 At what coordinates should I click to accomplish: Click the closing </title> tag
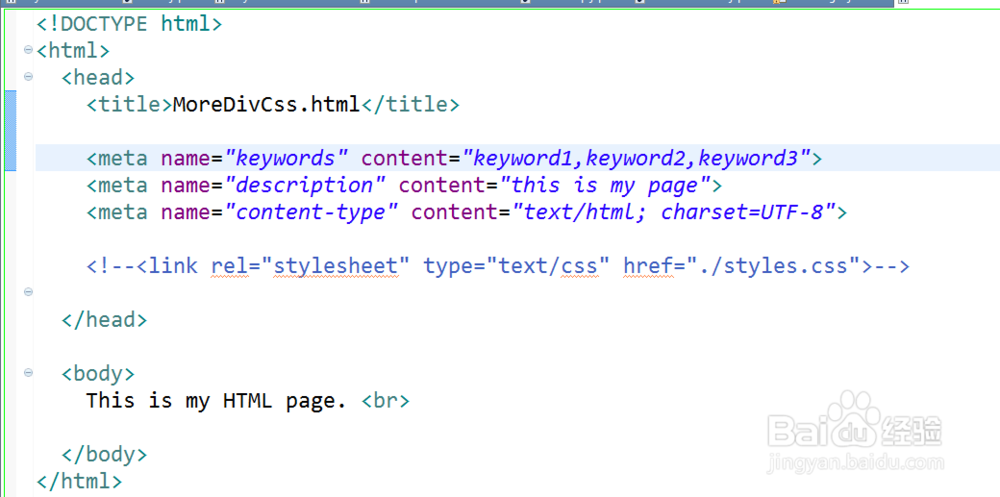[x=410, y=104]
